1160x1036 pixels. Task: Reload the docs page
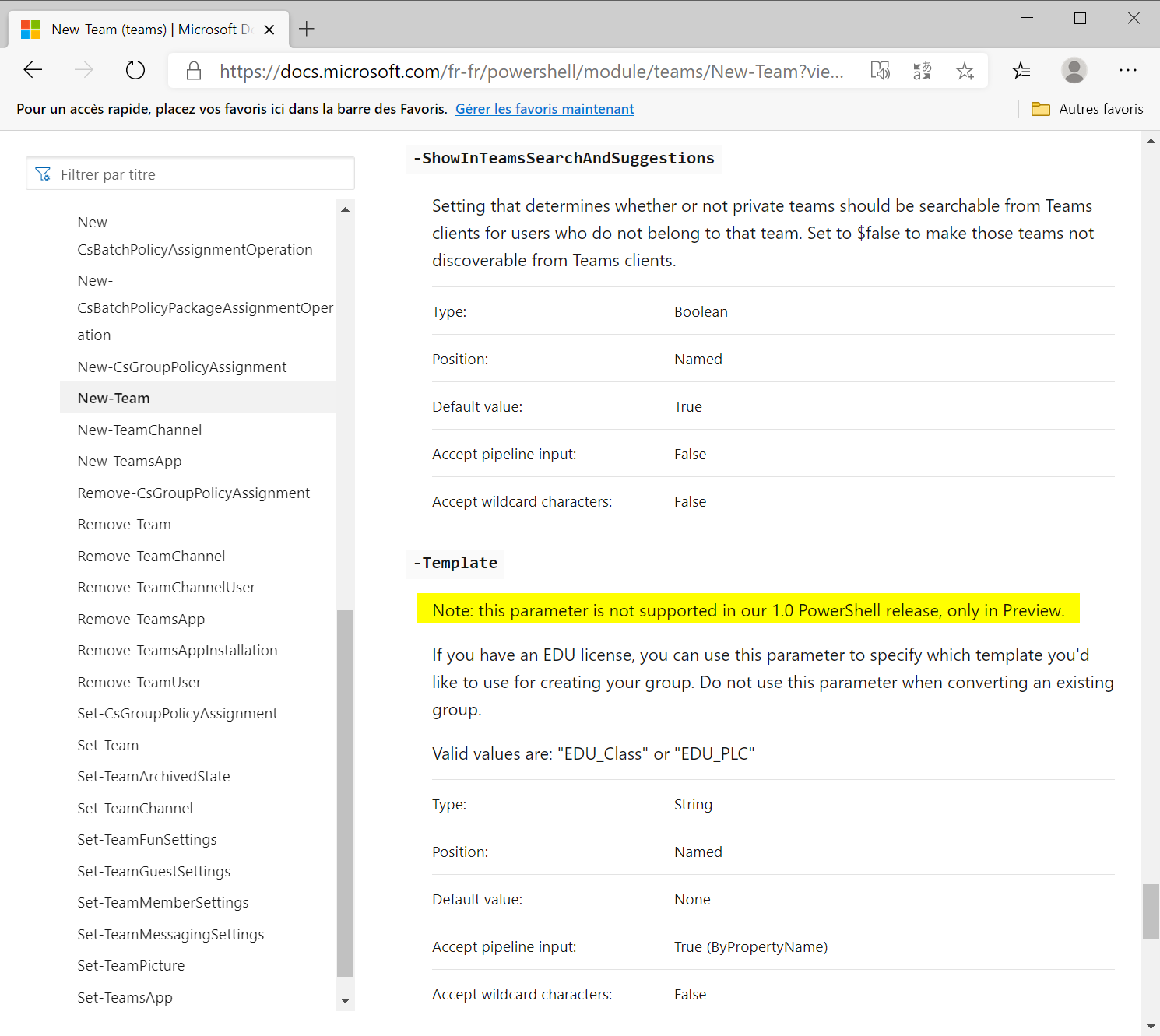pyautogui.click(x=135, y=70)
